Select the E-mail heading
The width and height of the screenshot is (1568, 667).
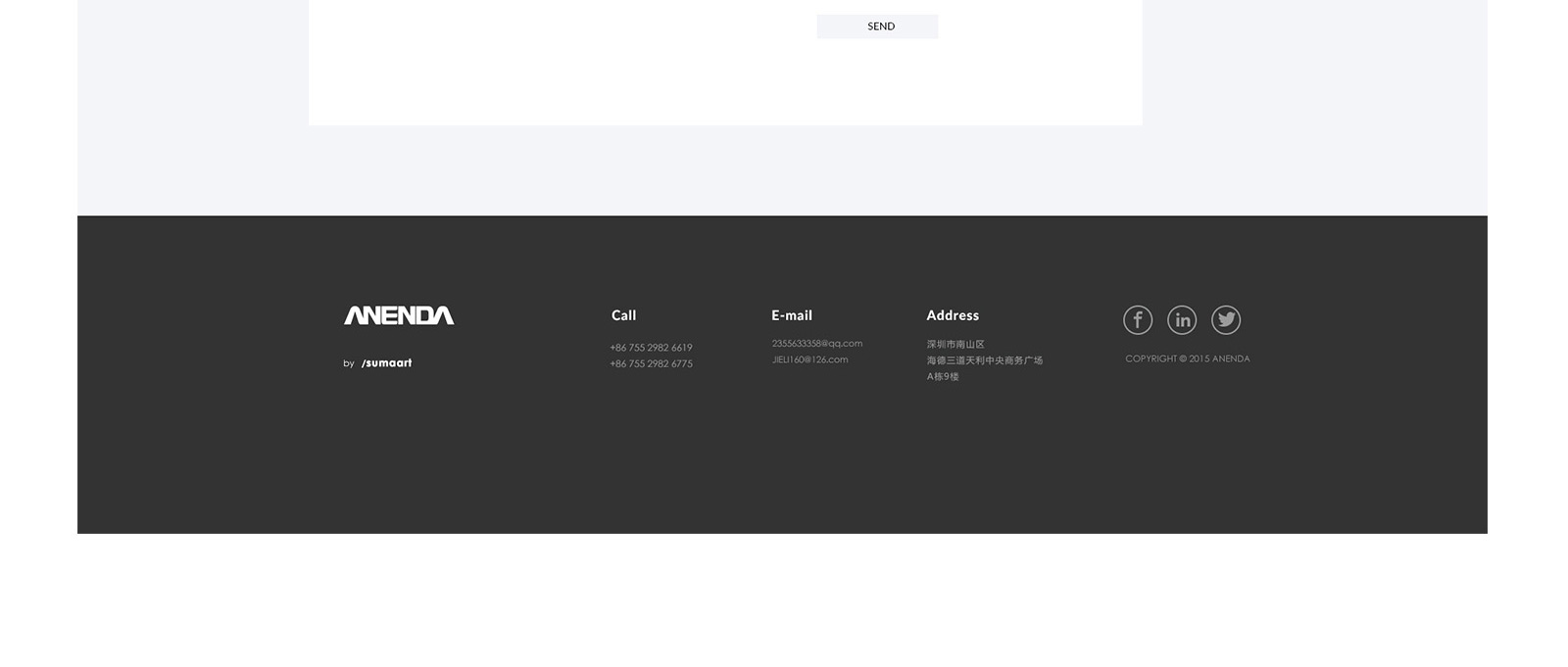click(791, 315)
